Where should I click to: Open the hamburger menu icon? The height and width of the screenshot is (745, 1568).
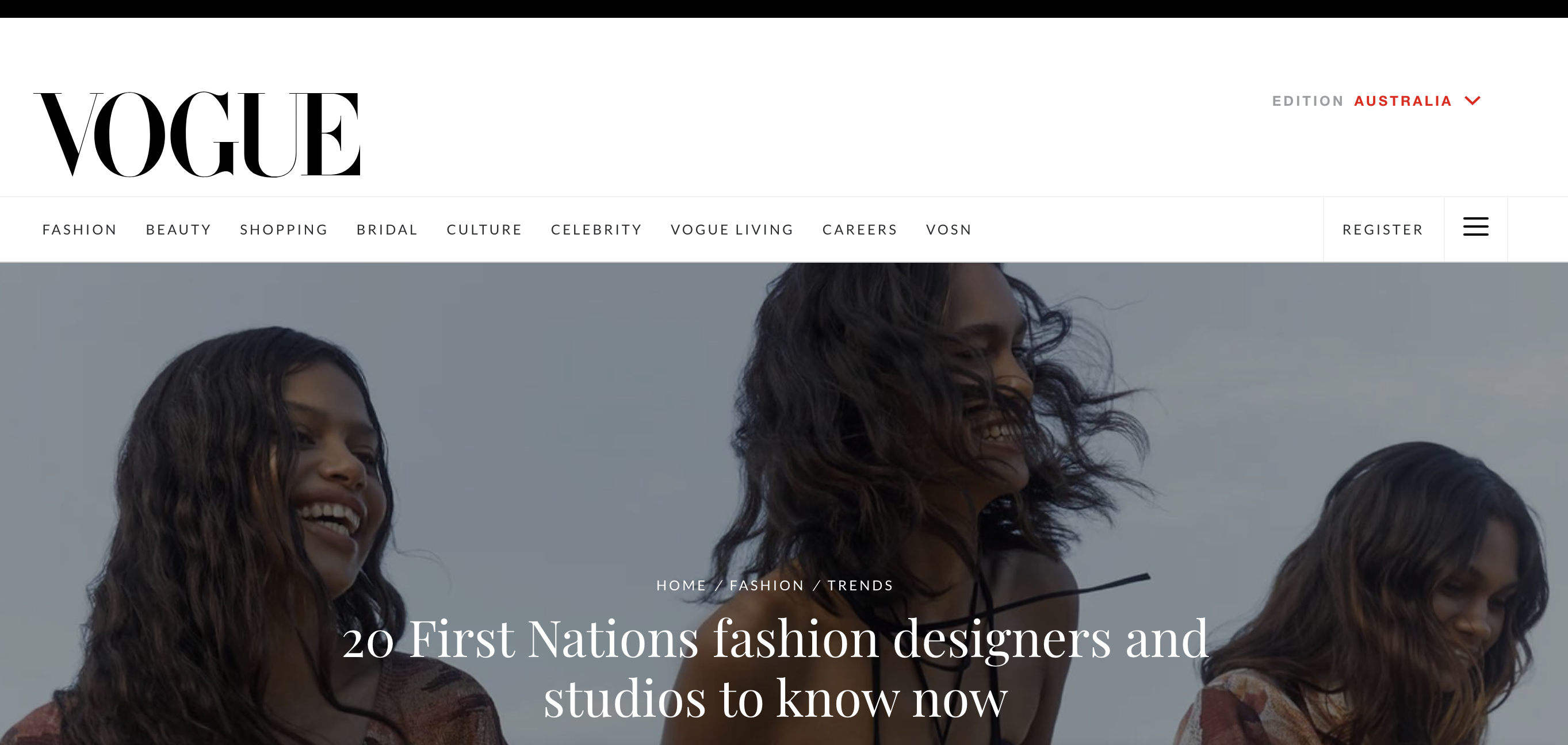(1475, 227)
